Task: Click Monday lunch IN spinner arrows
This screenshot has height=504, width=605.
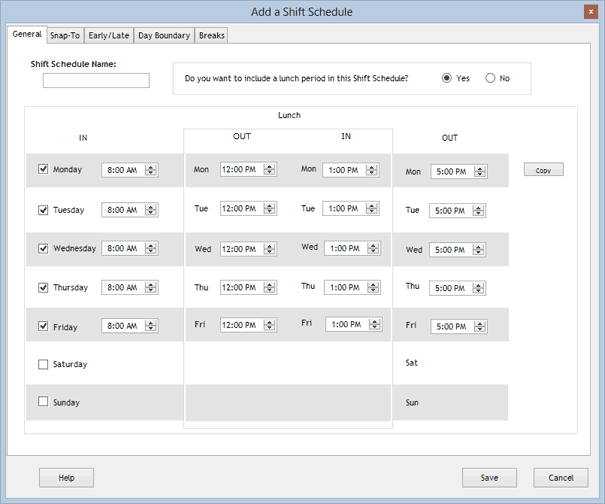Action: point(372,170)
